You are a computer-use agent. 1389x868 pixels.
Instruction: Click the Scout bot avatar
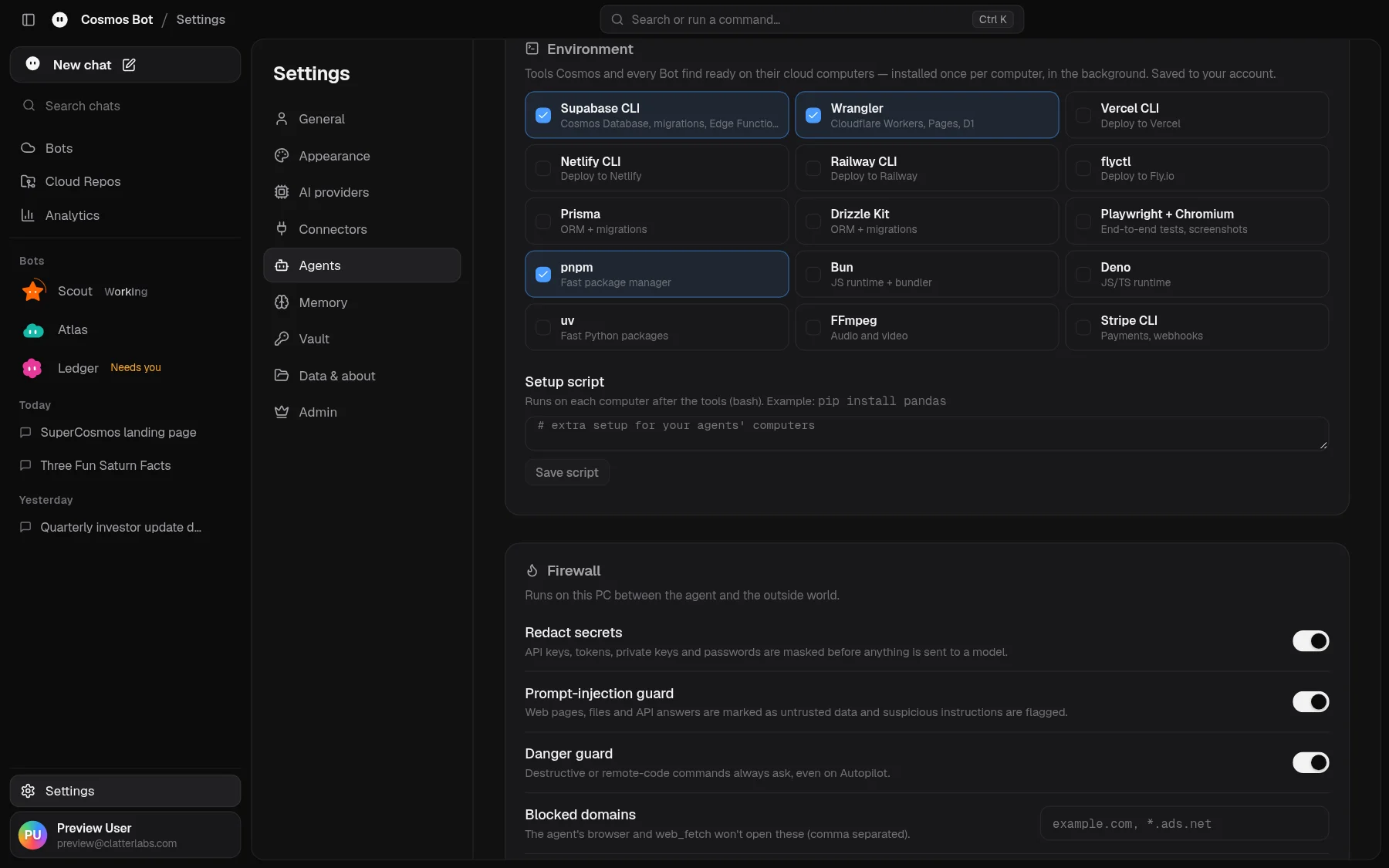33,291
